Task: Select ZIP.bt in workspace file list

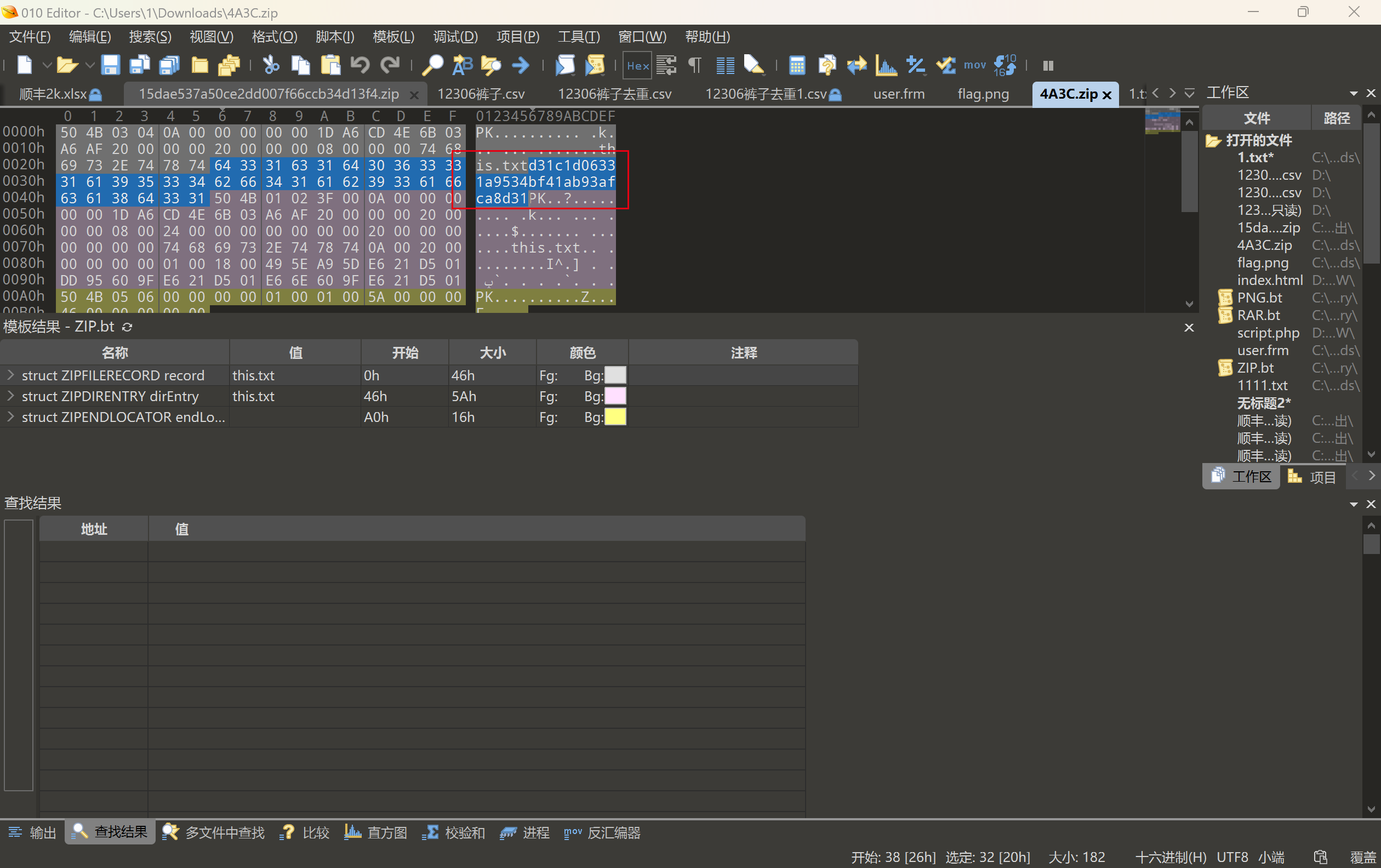Action: click(1255, 368)
